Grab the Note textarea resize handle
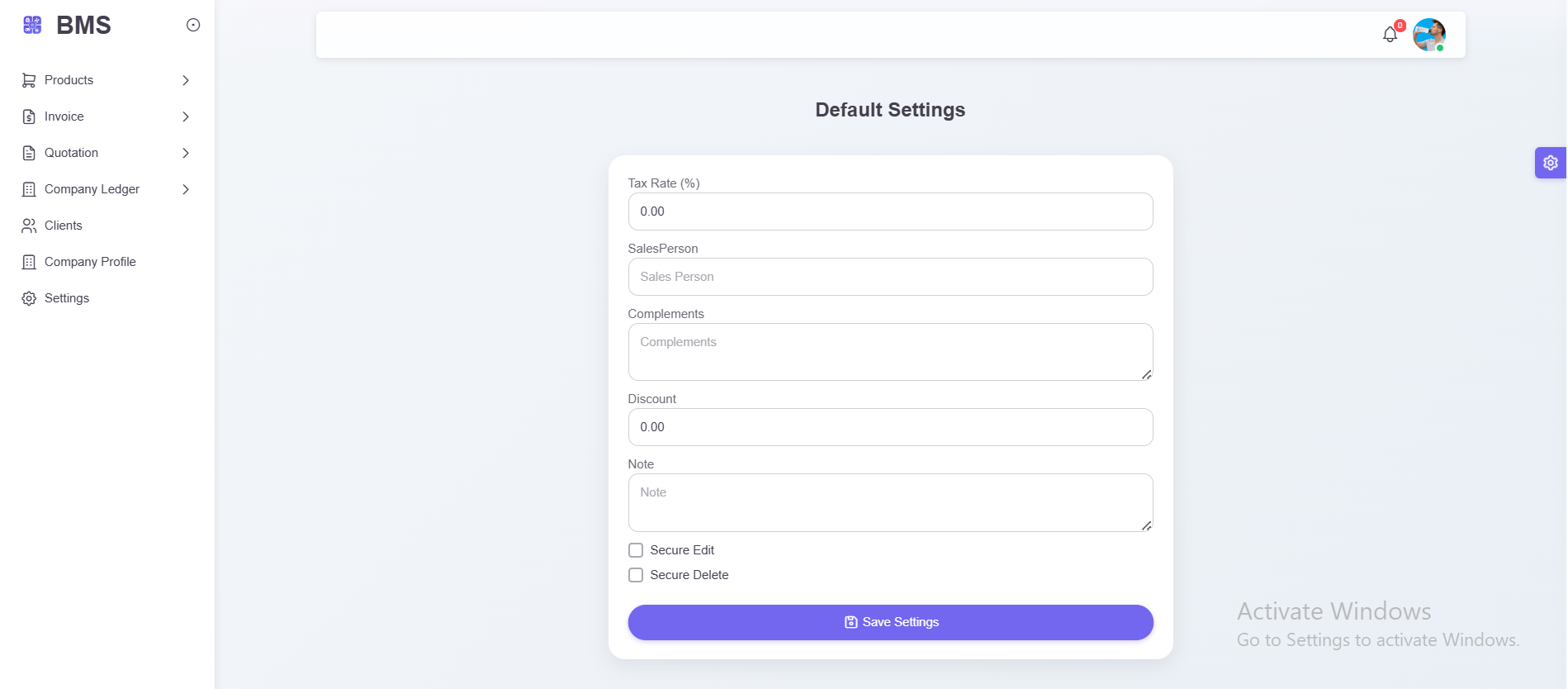 [x=1146, y=525]
